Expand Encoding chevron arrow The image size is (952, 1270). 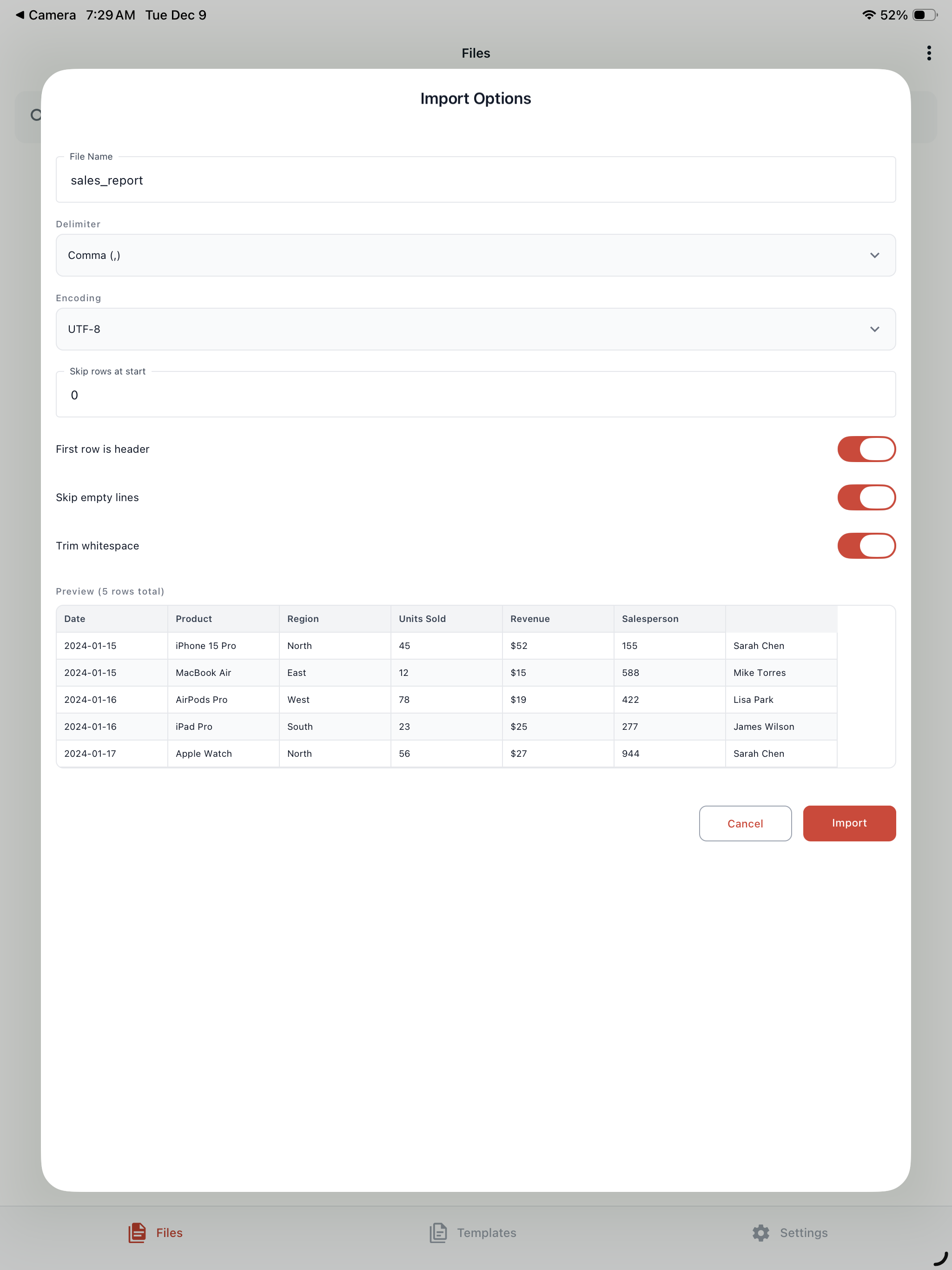pos(874,329)
